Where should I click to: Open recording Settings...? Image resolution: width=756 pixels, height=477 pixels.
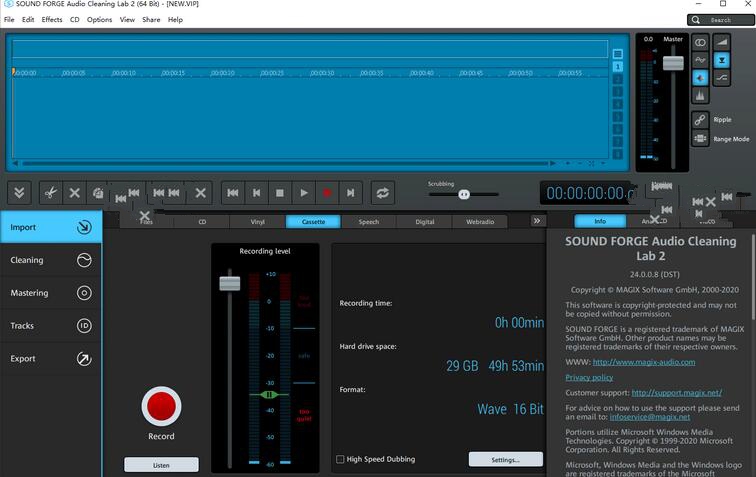[505, 460]
